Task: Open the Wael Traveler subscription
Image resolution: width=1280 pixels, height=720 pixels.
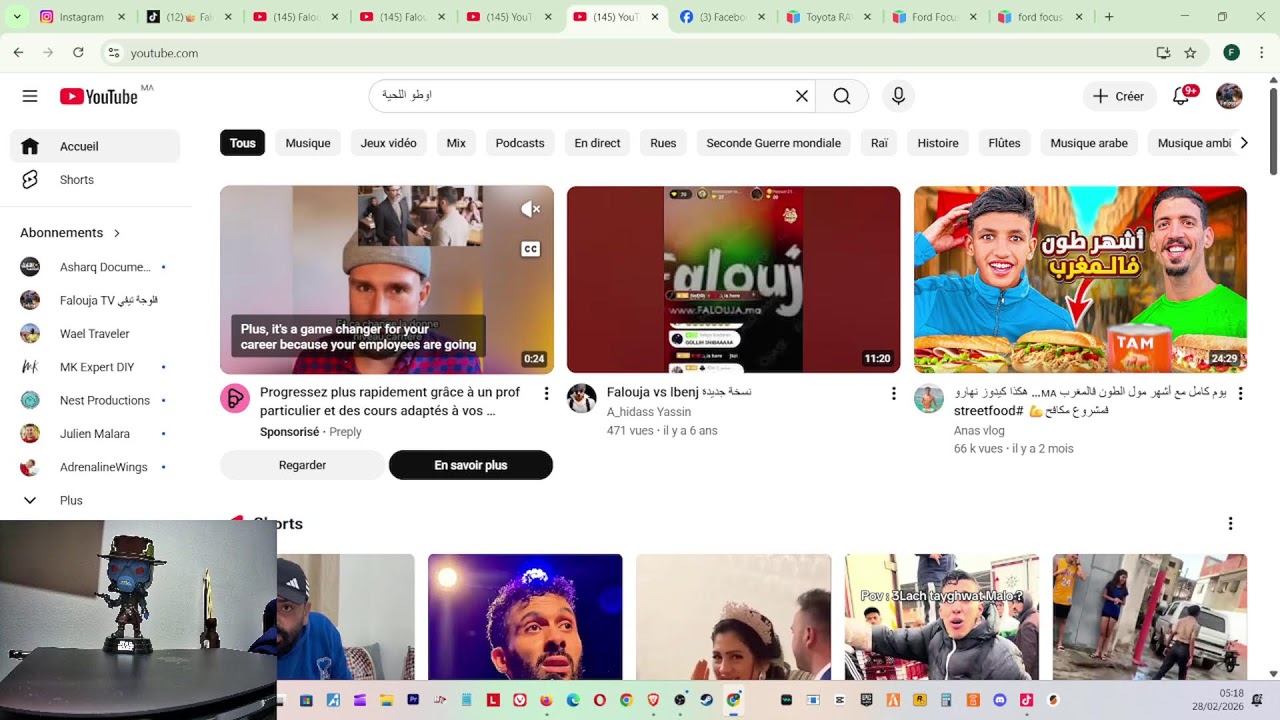Action: pyautogui.click(x=95, y=334)
